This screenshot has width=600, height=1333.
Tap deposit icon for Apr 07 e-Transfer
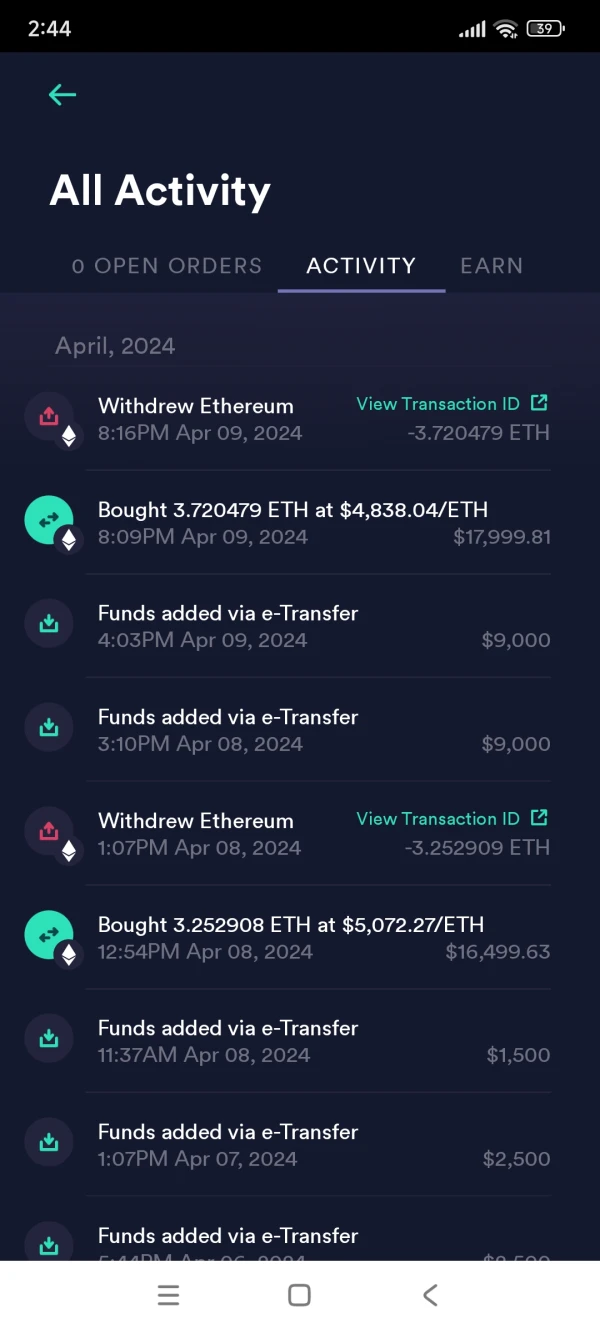(49, 1143)
